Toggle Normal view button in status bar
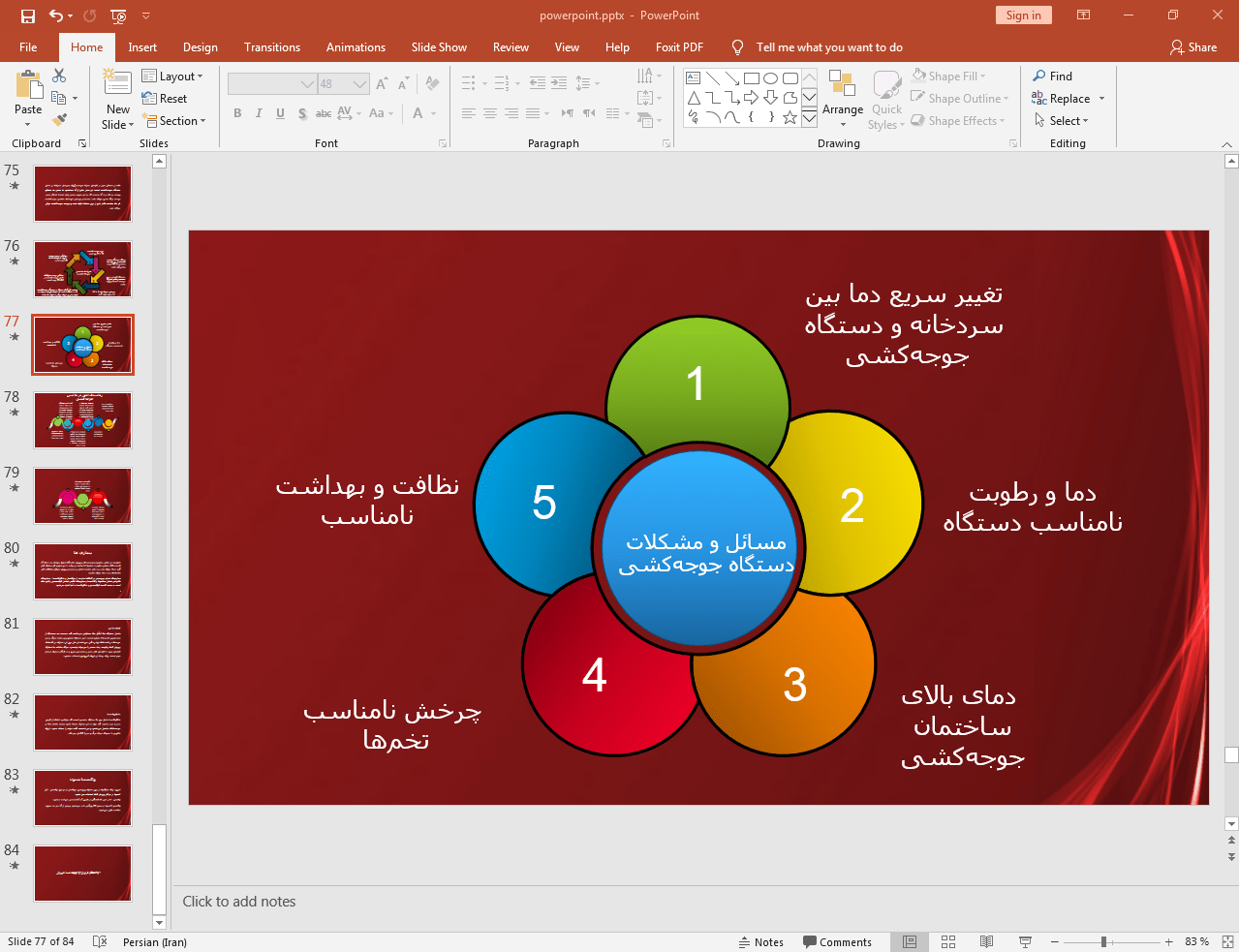The height and width of the screenshot is (952, 1239). pyautogui.click(x=910, y=941)
